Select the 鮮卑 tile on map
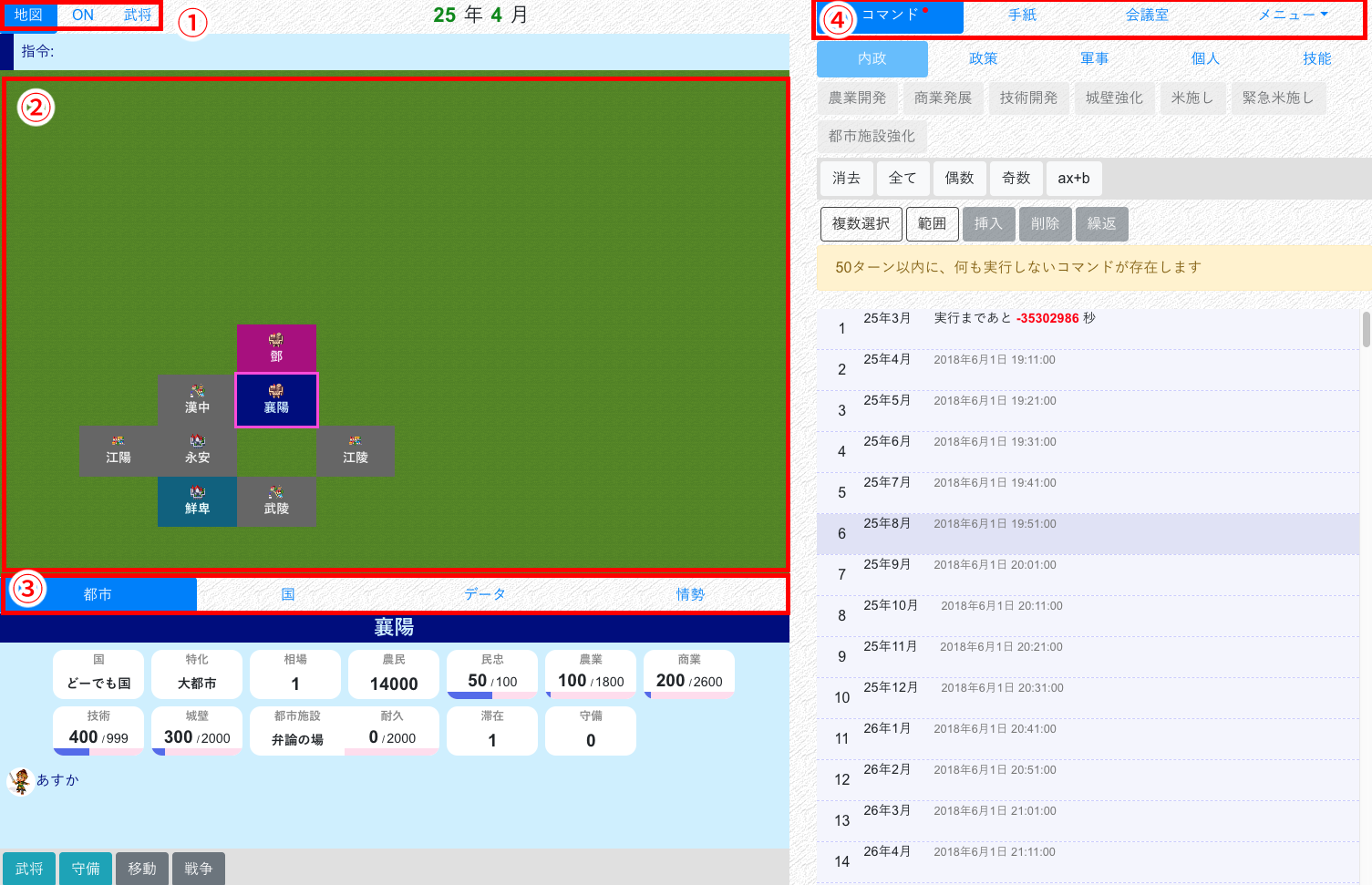Image resolution: width=1372 pixels, height=885 pixels. coord(197,501)
